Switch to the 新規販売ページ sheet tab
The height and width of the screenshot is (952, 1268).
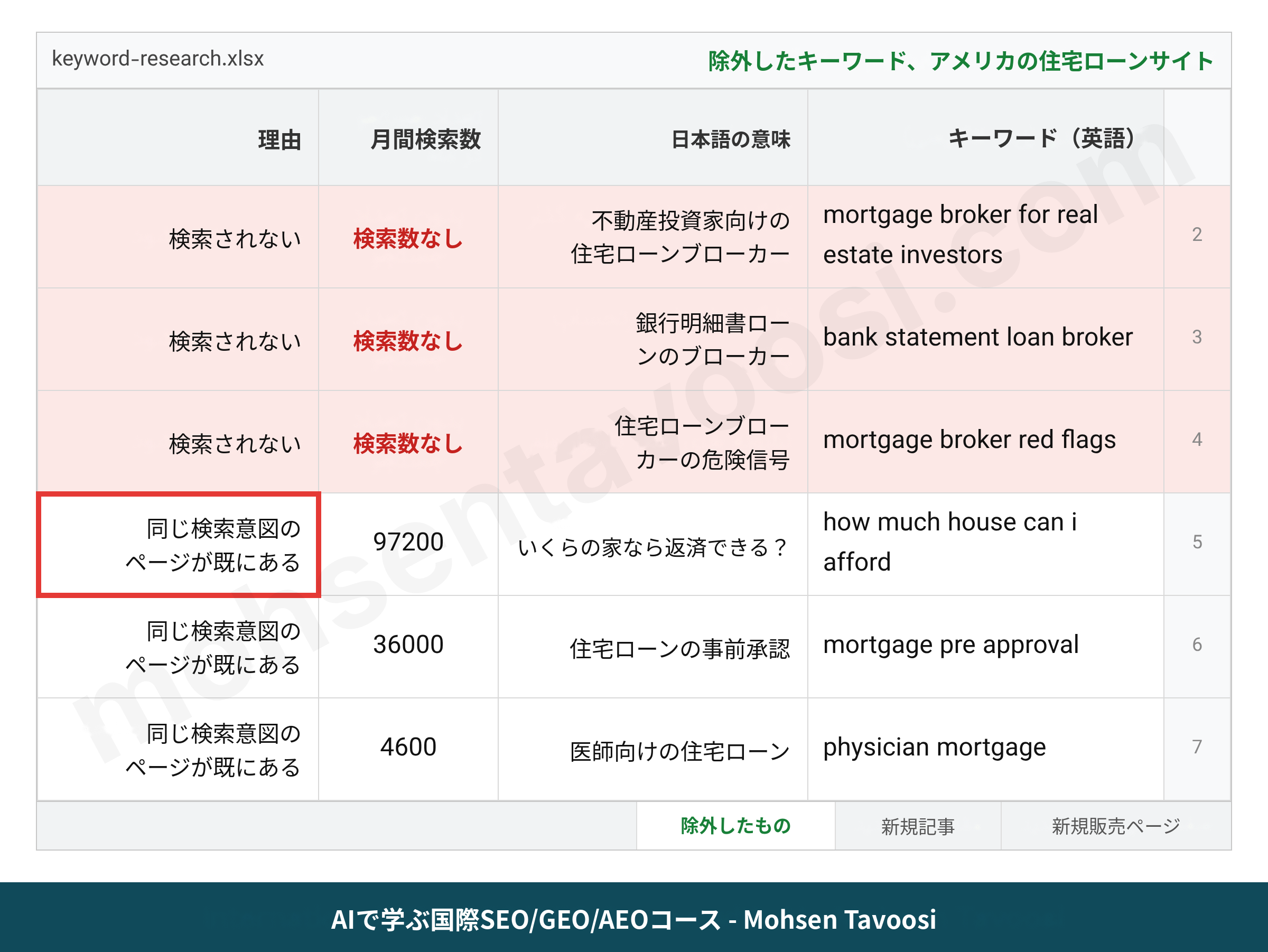(1115, 825)
